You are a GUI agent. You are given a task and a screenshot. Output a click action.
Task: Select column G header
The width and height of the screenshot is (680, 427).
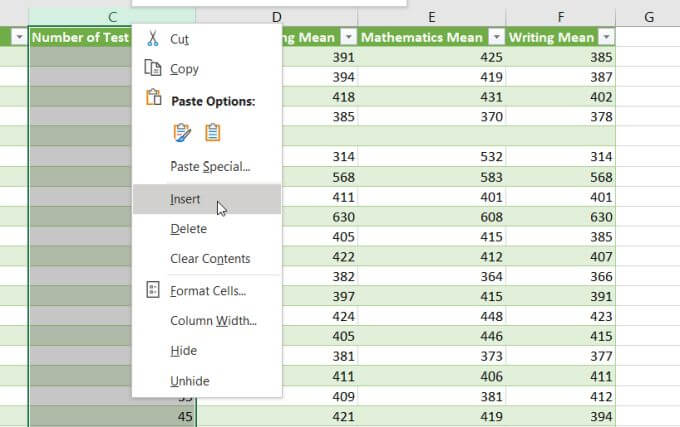tap(648, 17)
